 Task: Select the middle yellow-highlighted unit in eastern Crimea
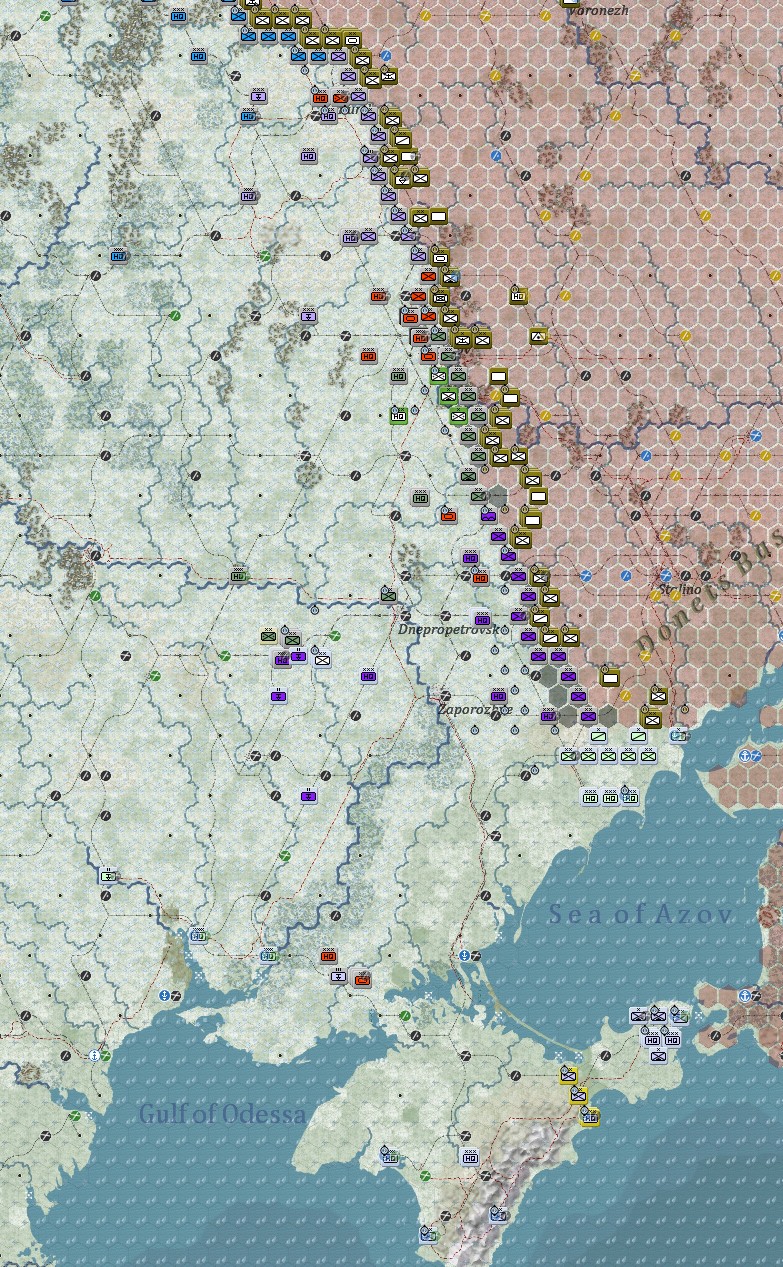(x=578, y=1095)
